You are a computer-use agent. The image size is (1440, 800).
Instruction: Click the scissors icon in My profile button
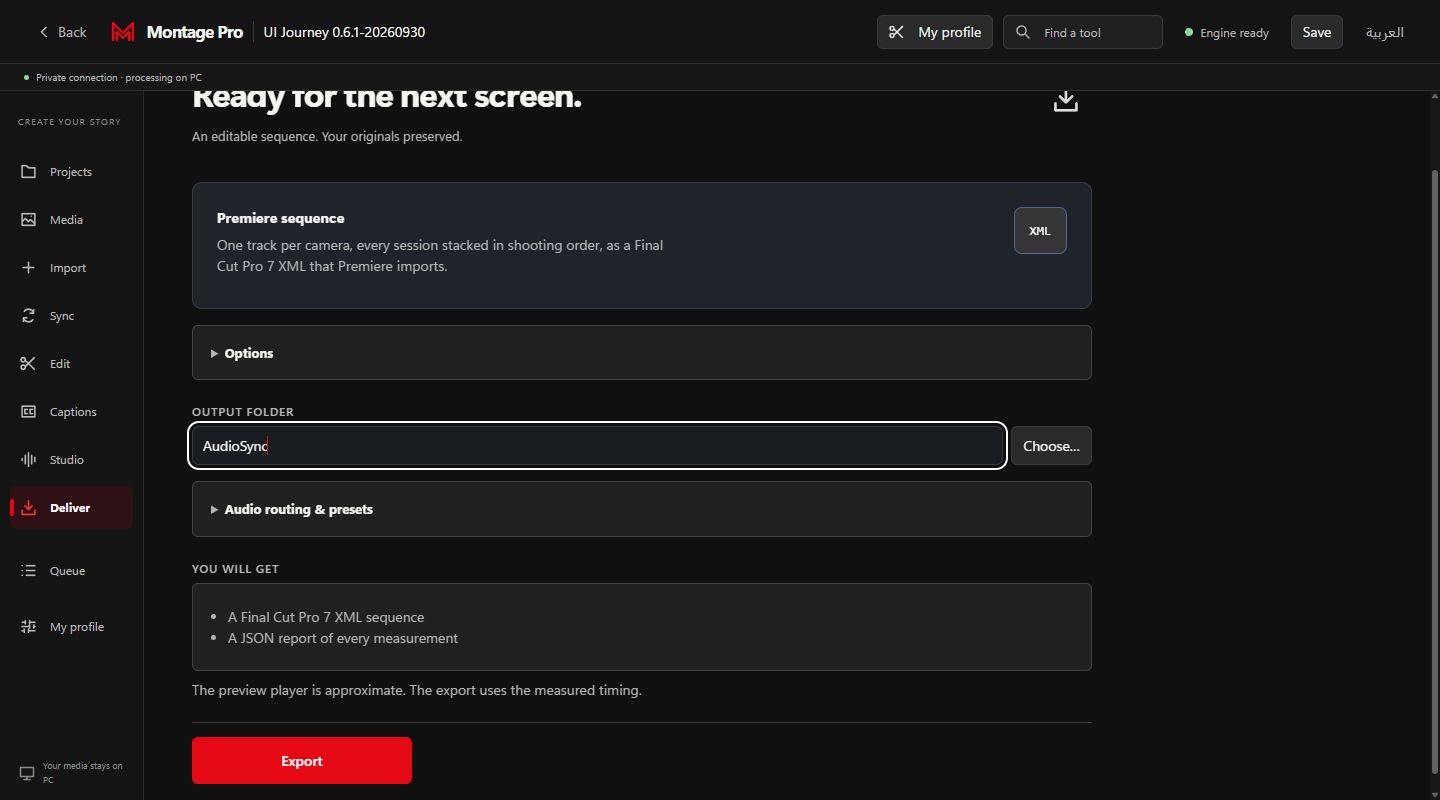coord(896,32)
